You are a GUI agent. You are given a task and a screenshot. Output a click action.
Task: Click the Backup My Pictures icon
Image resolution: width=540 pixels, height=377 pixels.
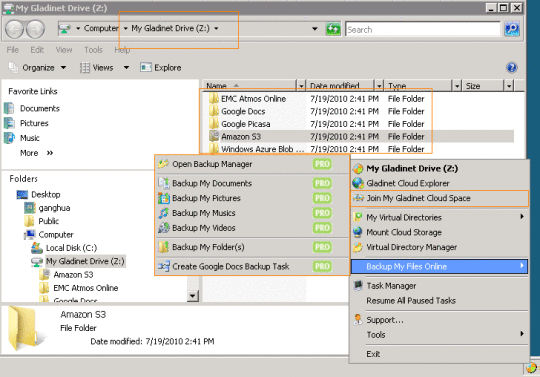pyautogui.click(x=163, y=198)
